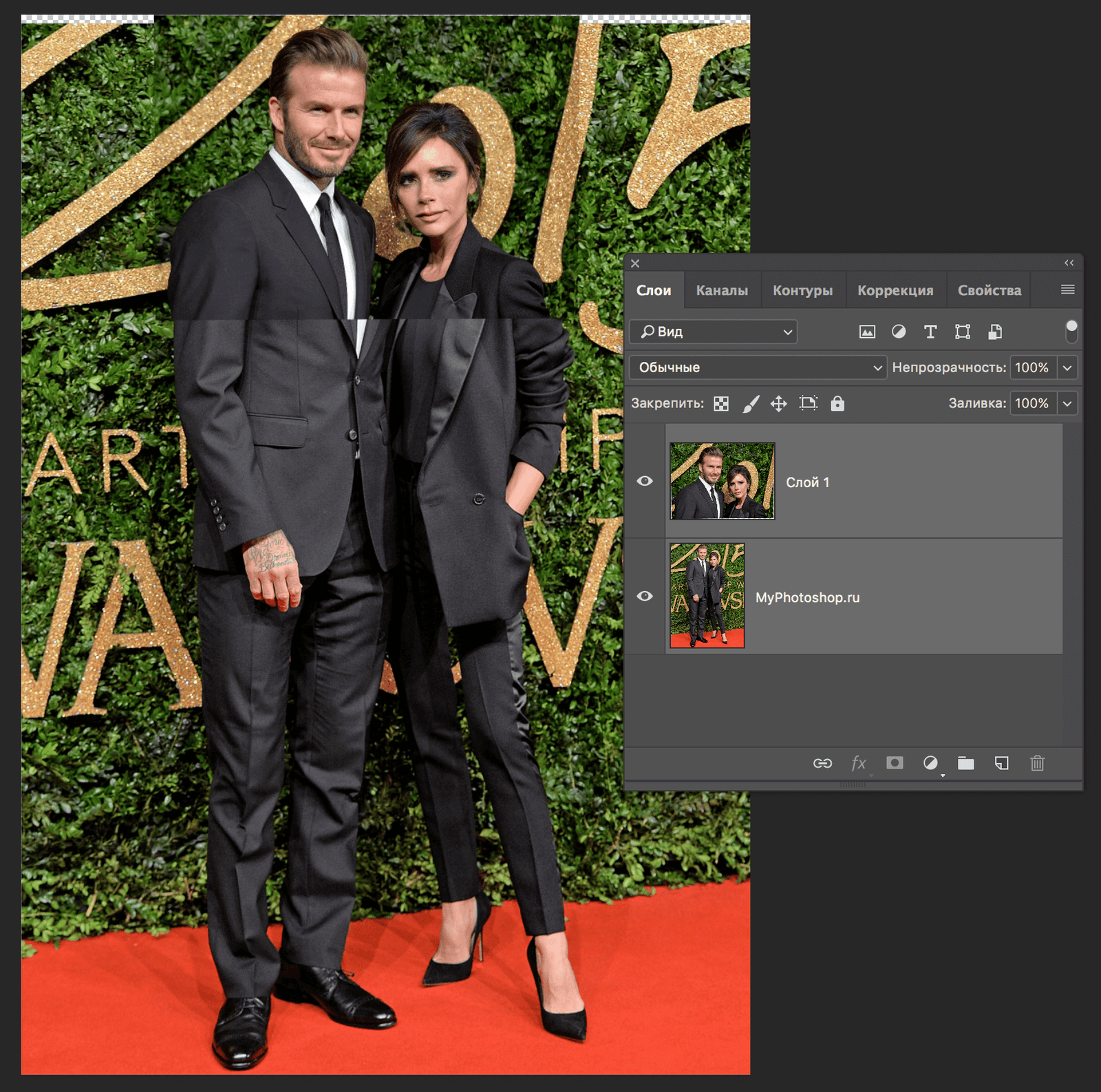The height and width of the screenshot is (1092, 1101).
Task: Select the Type layer filter icon
Action: coord(930,332)
